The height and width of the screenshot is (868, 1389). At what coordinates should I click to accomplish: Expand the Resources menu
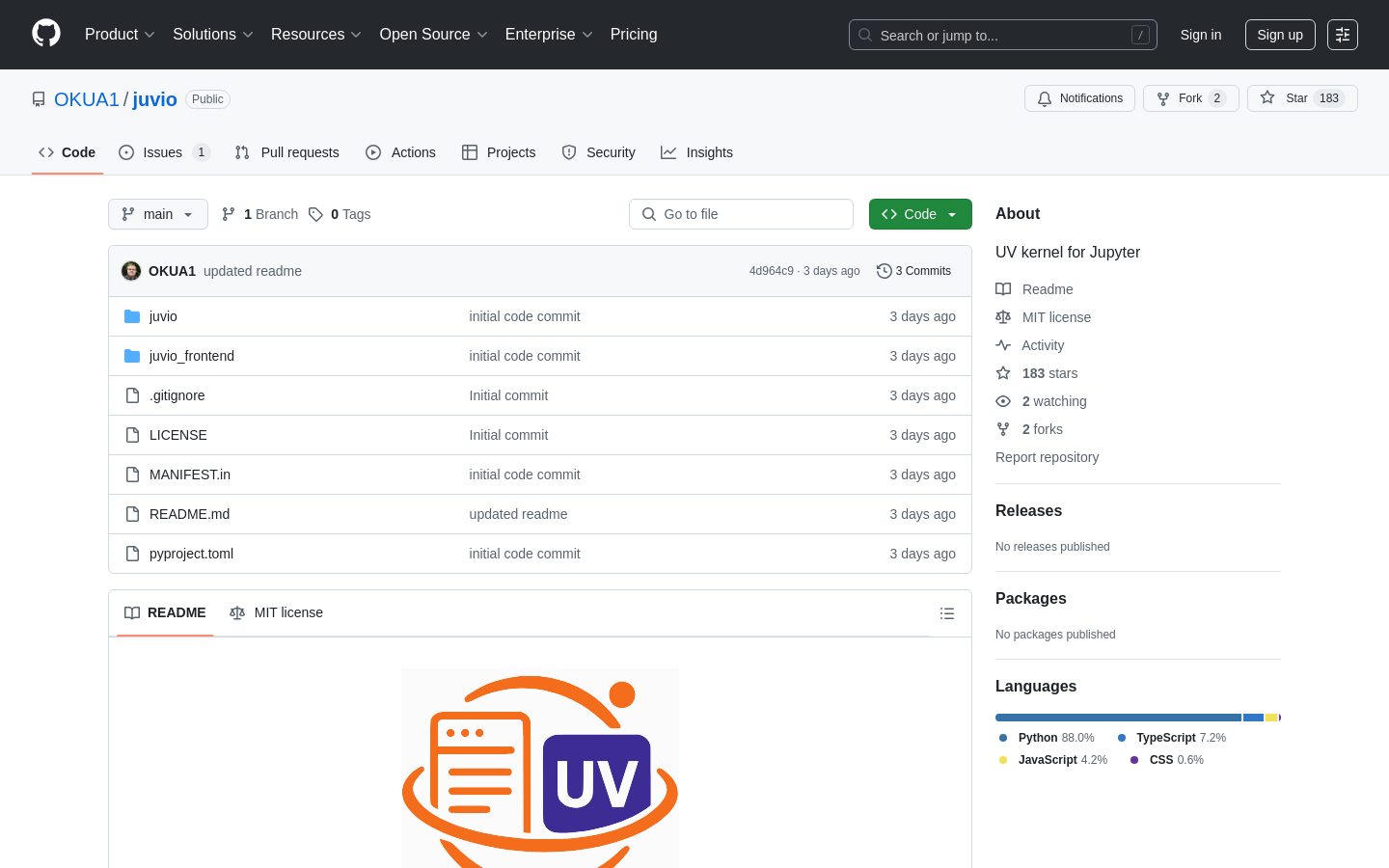(x=316, y=35)
